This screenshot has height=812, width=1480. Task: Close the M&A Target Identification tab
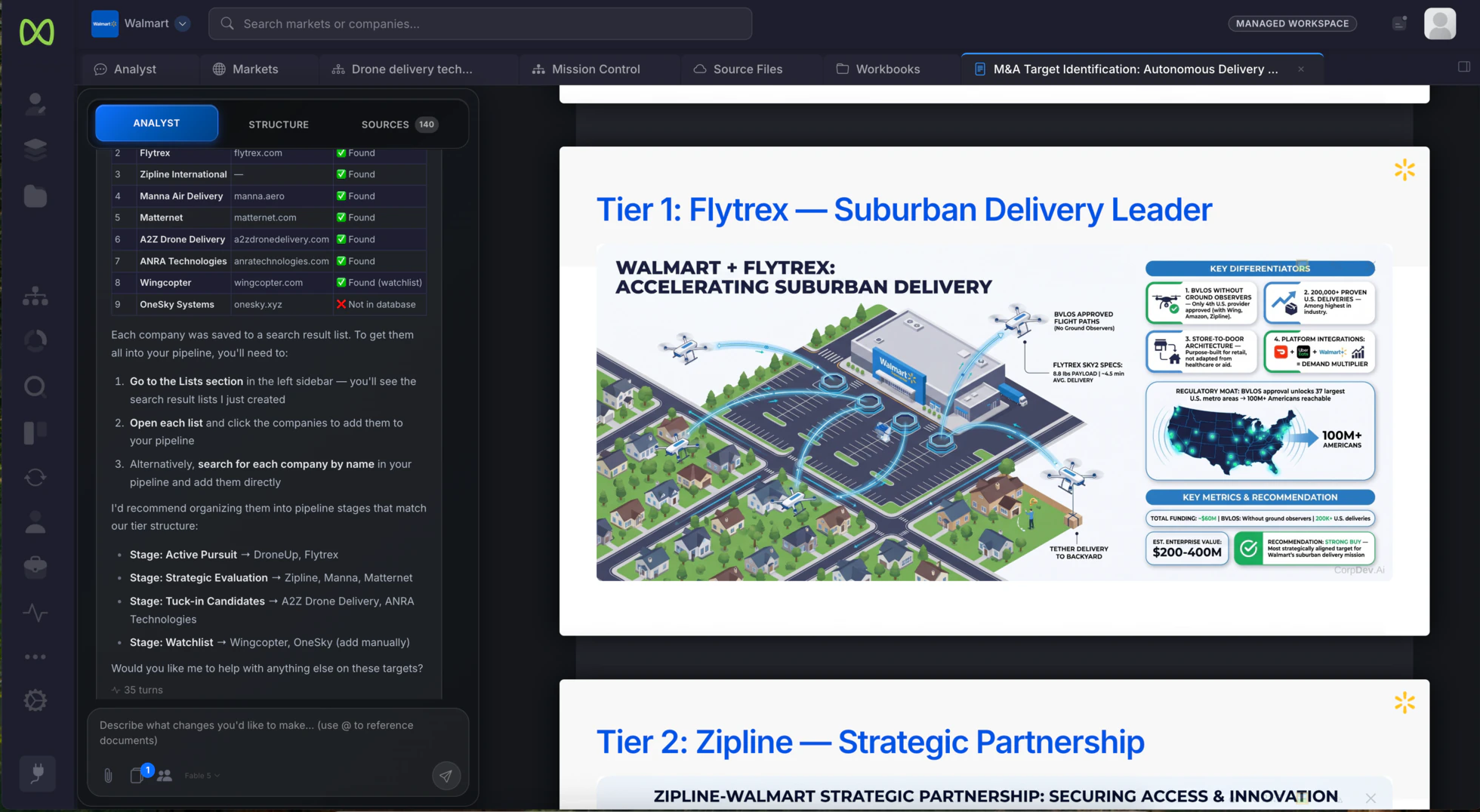1301,69
